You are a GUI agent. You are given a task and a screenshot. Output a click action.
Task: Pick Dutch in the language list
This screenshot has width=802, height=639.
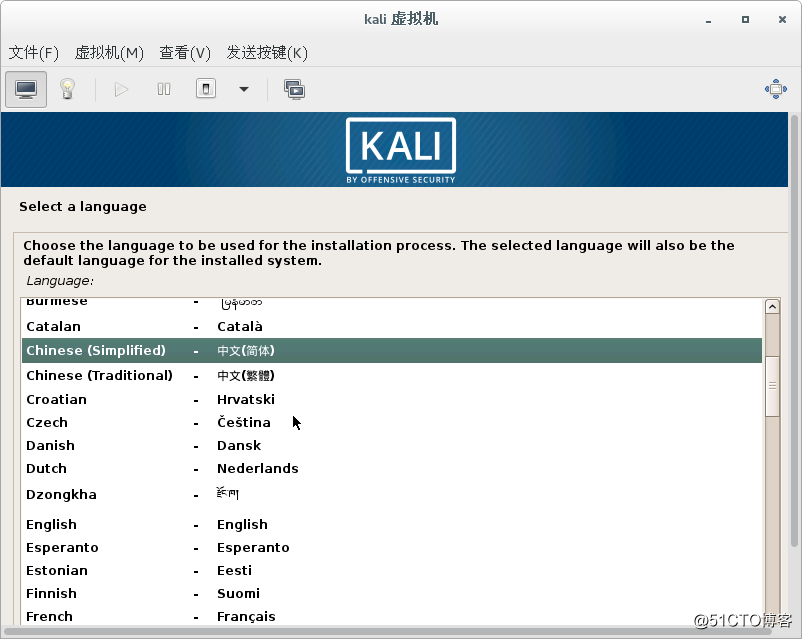(x=392, y=469)
